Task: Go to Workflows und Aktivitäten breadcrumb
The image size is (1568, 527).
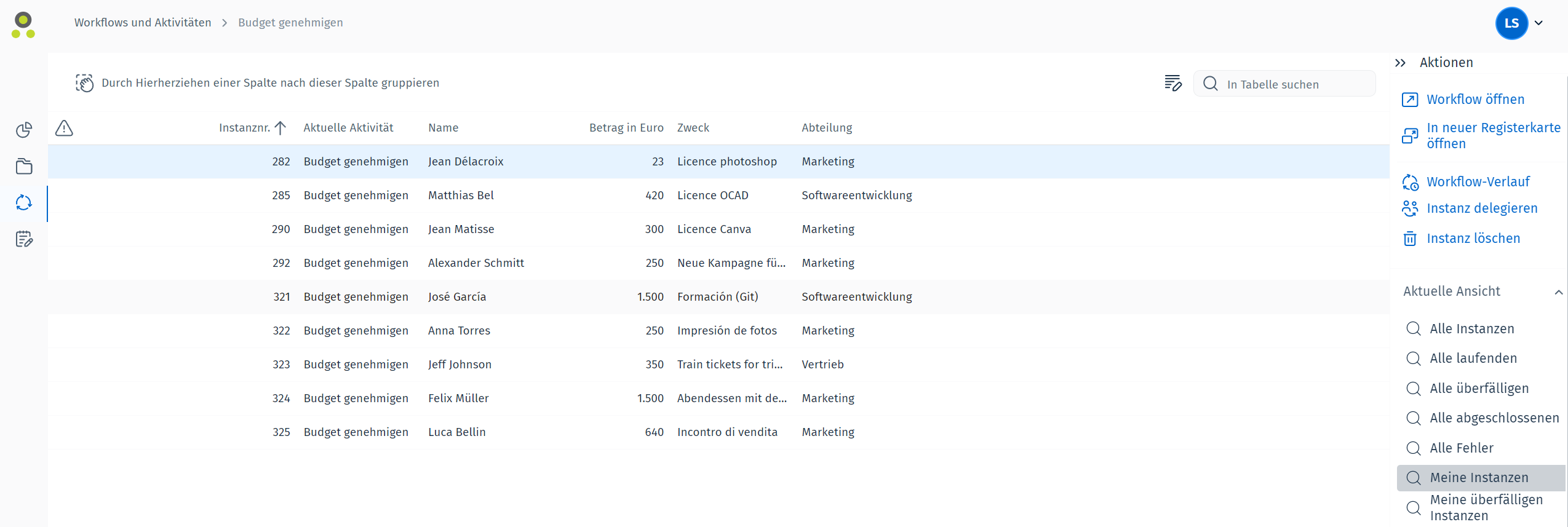Action: 143,23
